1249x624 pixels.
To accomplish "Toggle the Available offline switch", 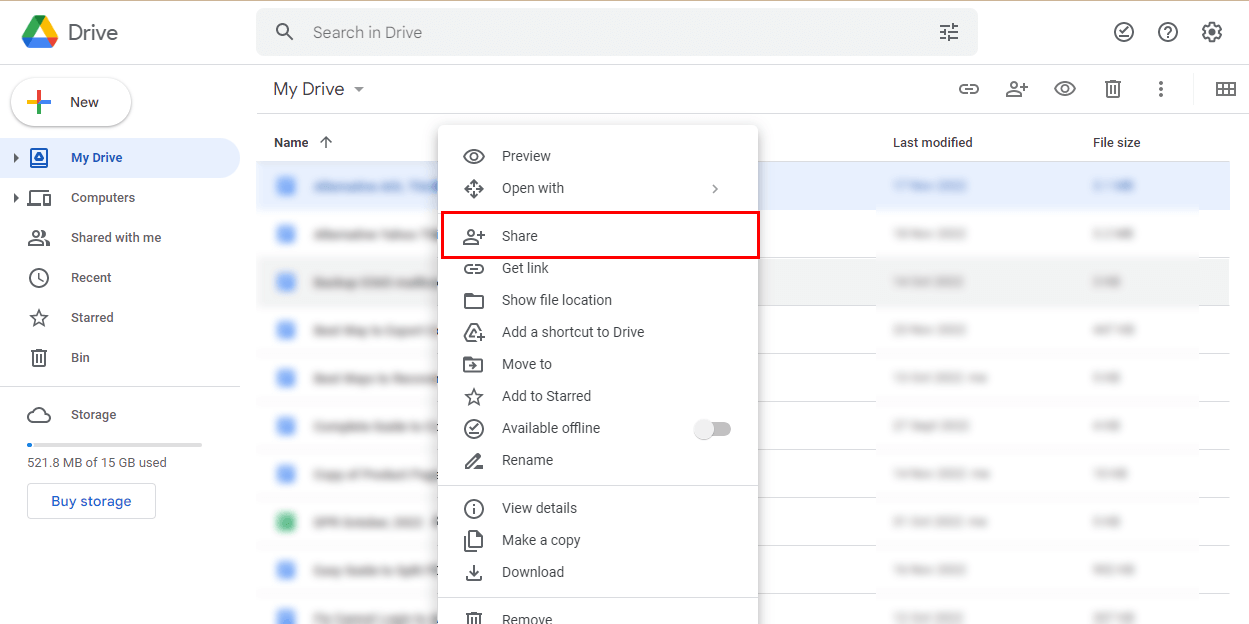I will coord(713,429).
